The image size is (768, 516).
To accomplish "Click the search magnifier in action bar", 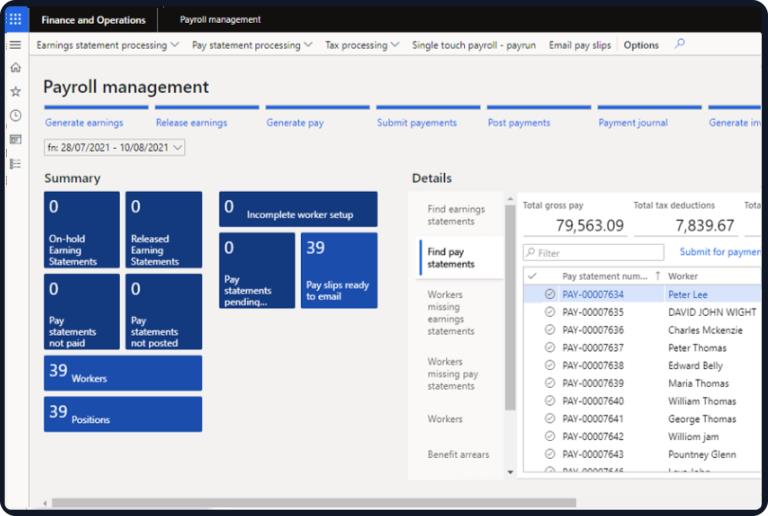I will [680, 44].
